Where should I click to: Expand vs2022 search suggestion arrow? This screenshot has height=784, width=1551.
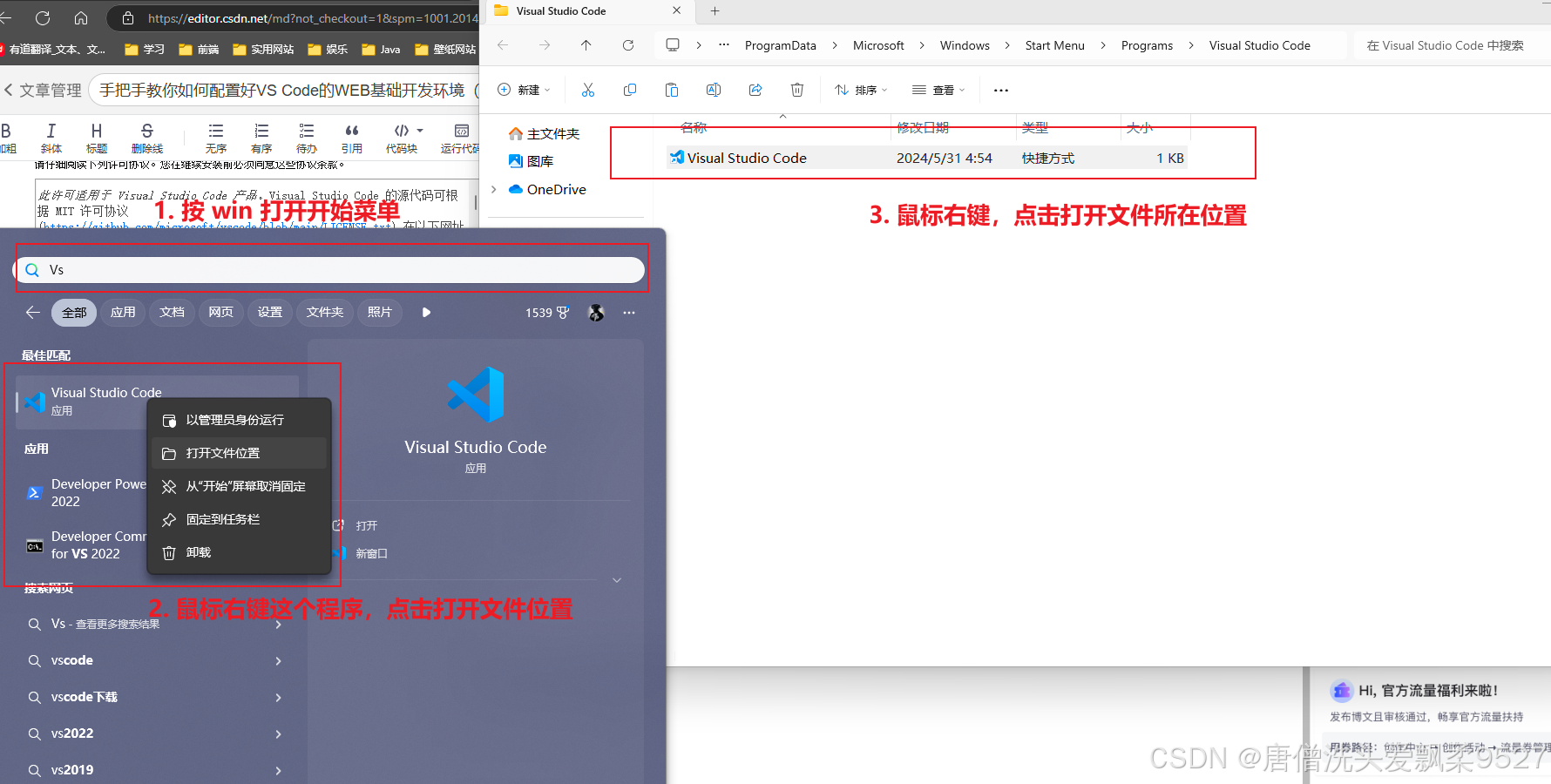[x=278, y=734]
